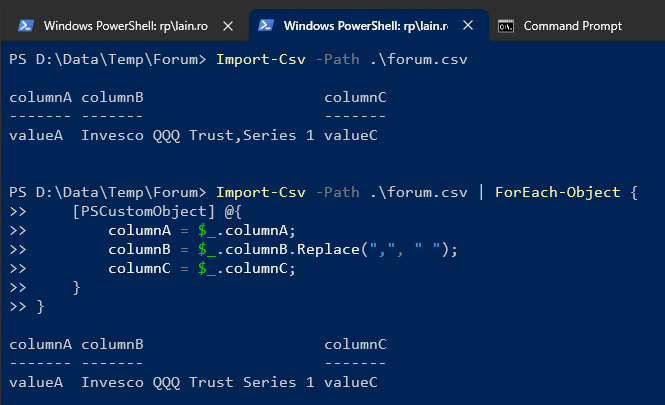
Task: Click the first Import-Csv command text
Action: point(261,59)
